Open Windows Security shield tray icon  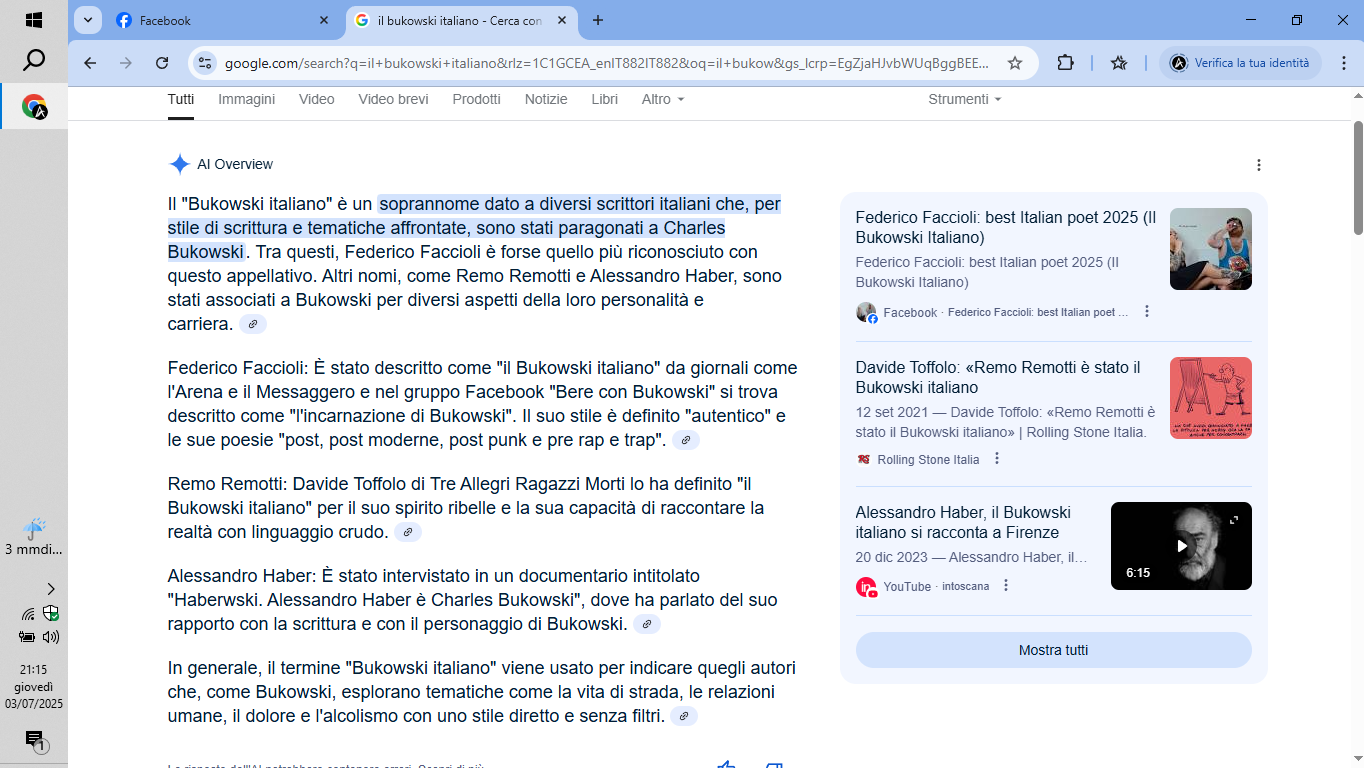coord(50,613)
